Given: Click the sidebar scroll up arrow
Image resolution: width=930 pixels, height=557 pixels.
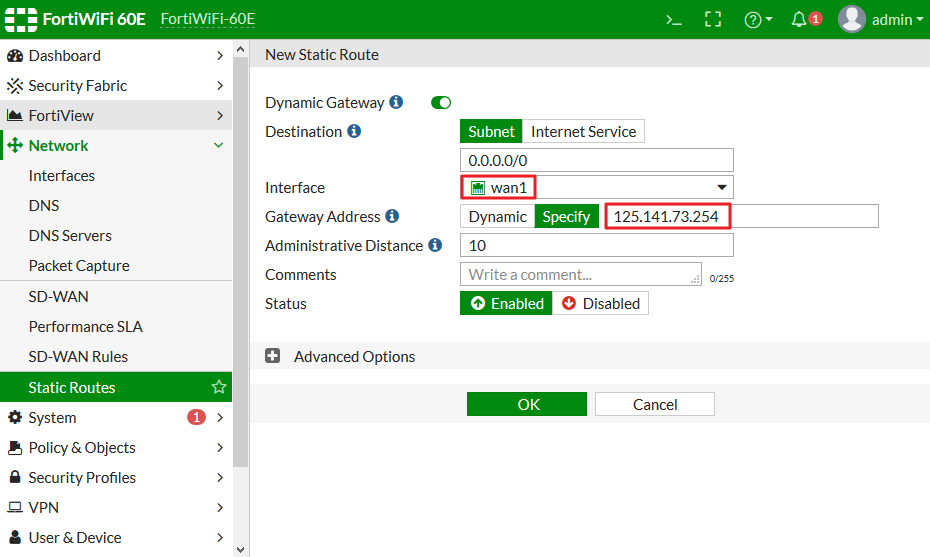Looking at the screenshot, I should 240,49.
